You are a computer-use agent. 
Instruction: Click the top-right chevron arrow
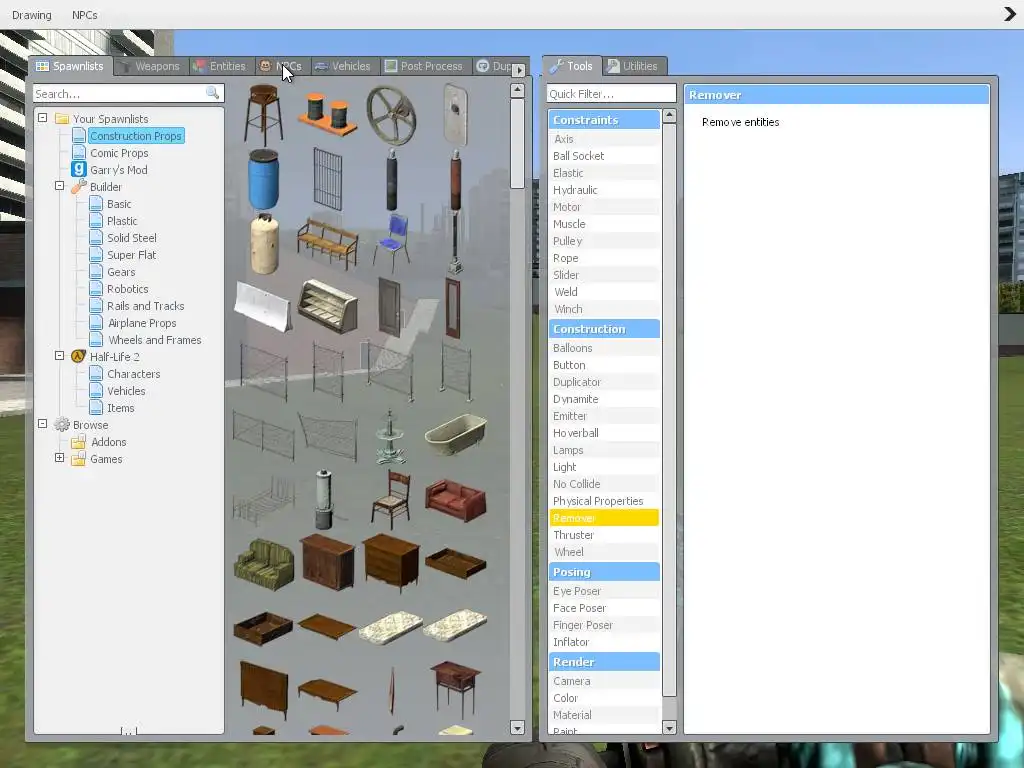1010,14
